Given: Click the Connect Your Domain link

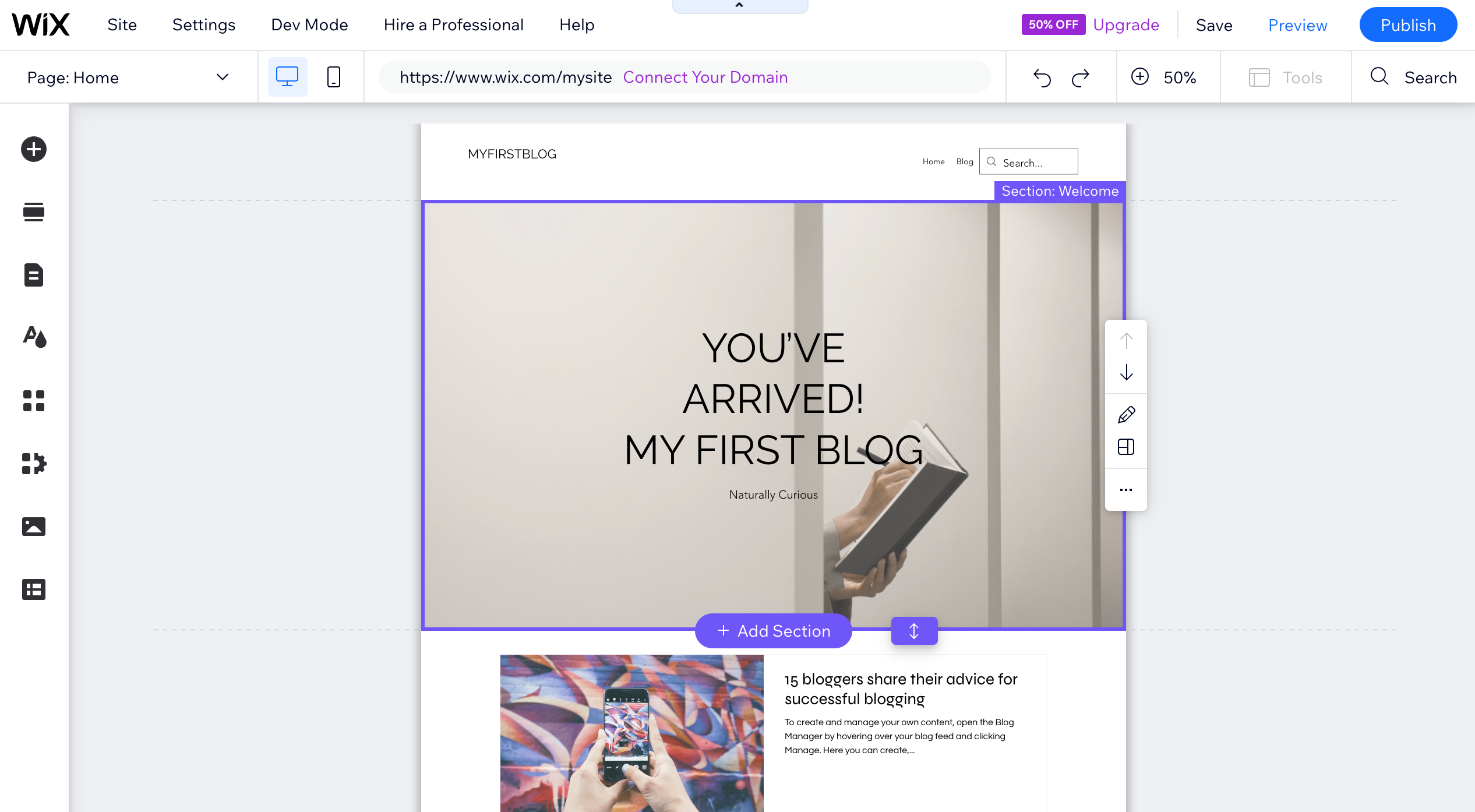Looking at the screenshot, I should (705, 77).
